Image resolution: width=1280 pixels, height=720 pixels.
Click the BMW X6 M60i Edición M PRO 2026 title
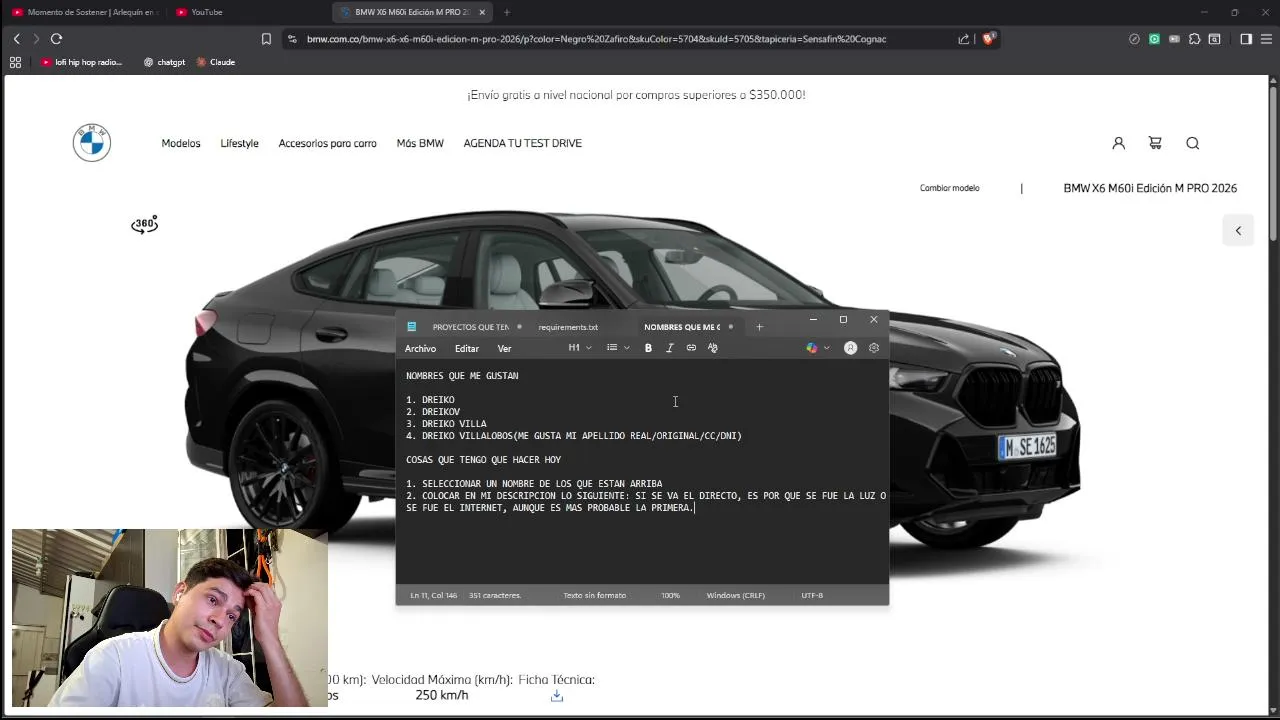(1150, 188)
